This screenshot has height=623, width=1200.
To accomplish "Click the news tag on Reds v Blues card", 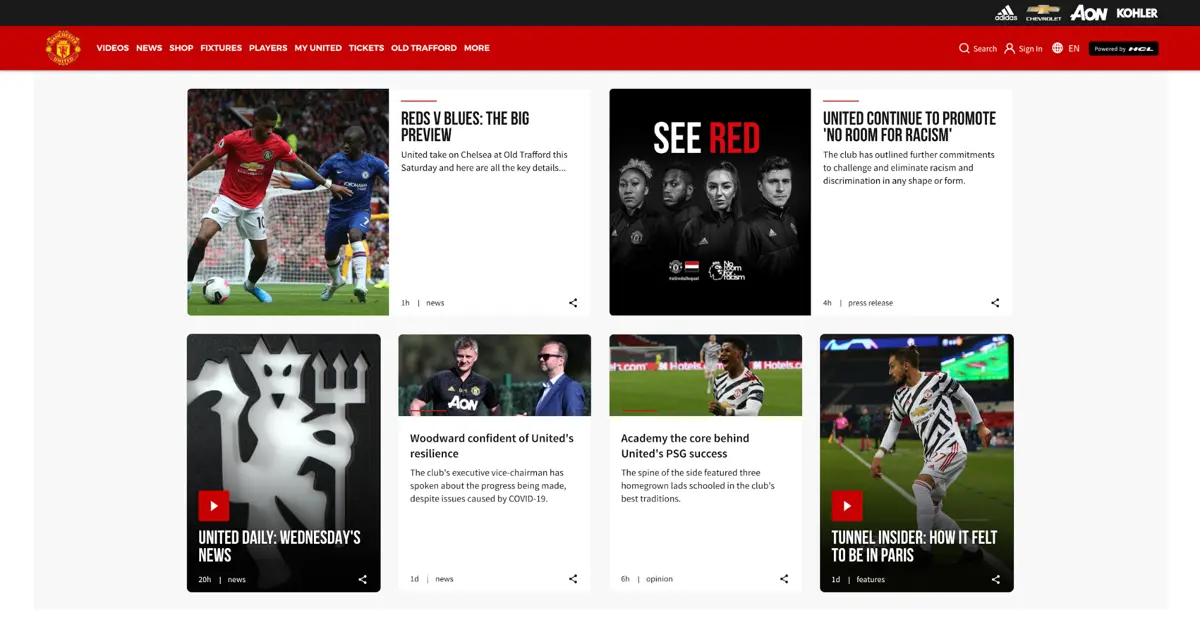I will tap(435, 303).
